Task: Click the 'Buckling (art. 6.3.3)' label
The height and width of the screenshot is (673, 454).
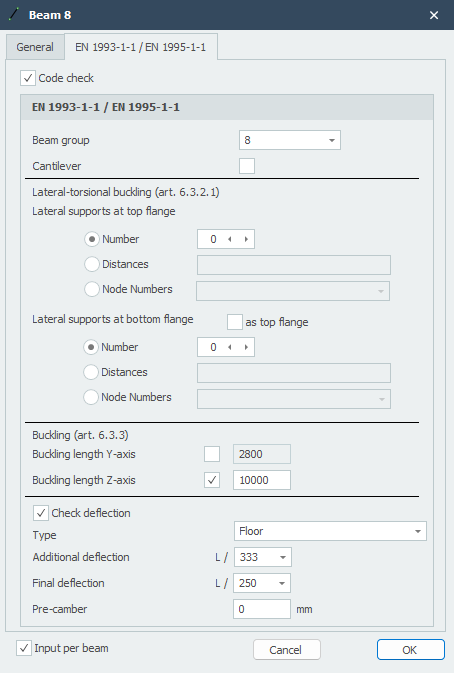Action: (80, 435)
